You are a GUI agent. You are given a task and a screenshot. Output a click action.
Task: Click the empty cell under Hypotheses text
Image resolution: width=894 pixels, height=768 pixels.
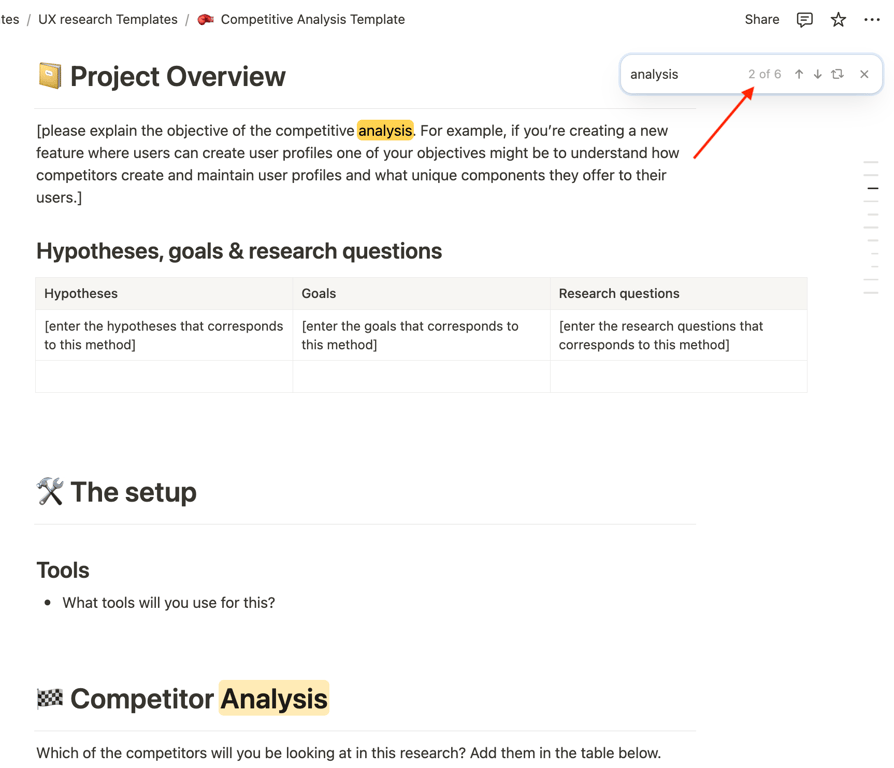164,377
